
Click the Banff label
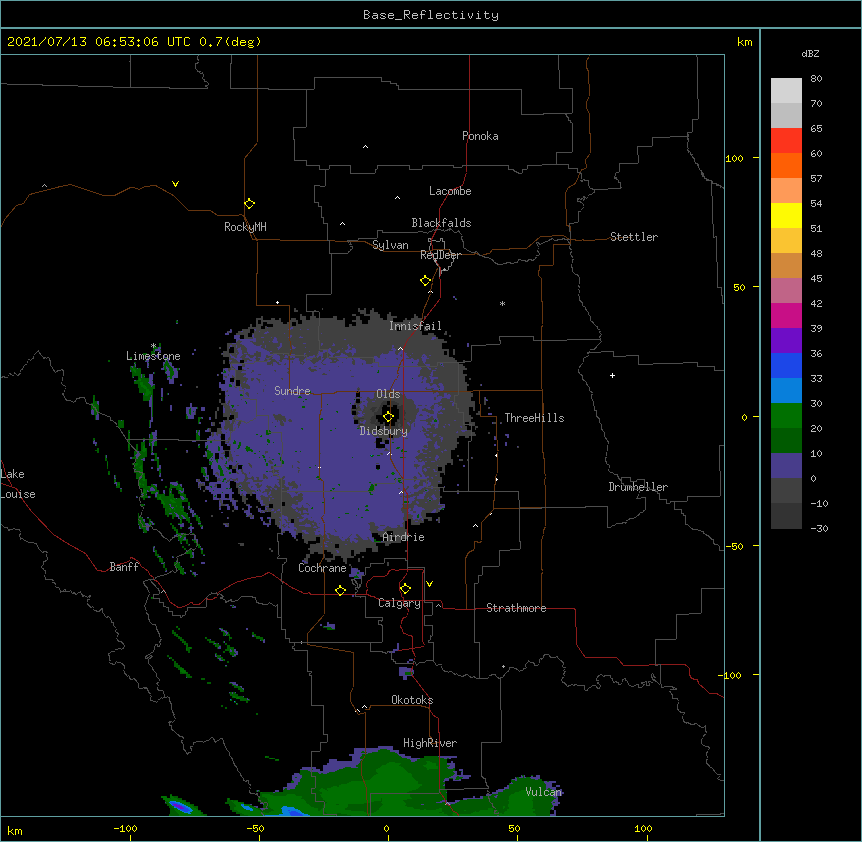(124, 567)
